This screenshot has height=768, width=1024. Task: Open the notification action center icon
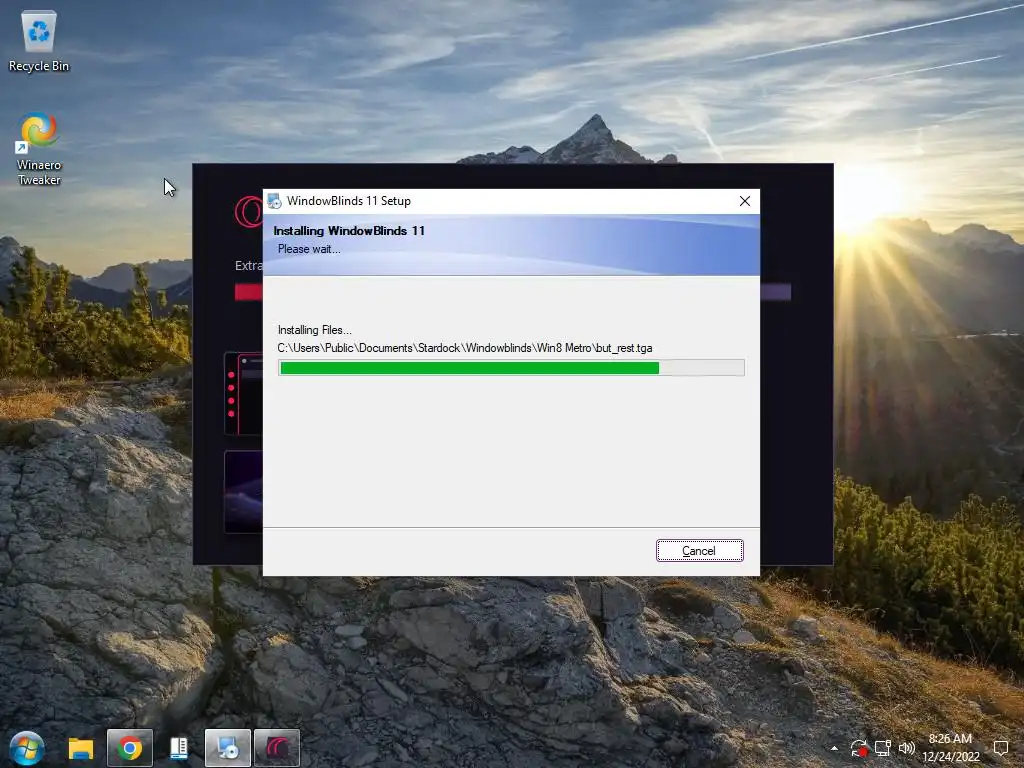(1000, 748)
